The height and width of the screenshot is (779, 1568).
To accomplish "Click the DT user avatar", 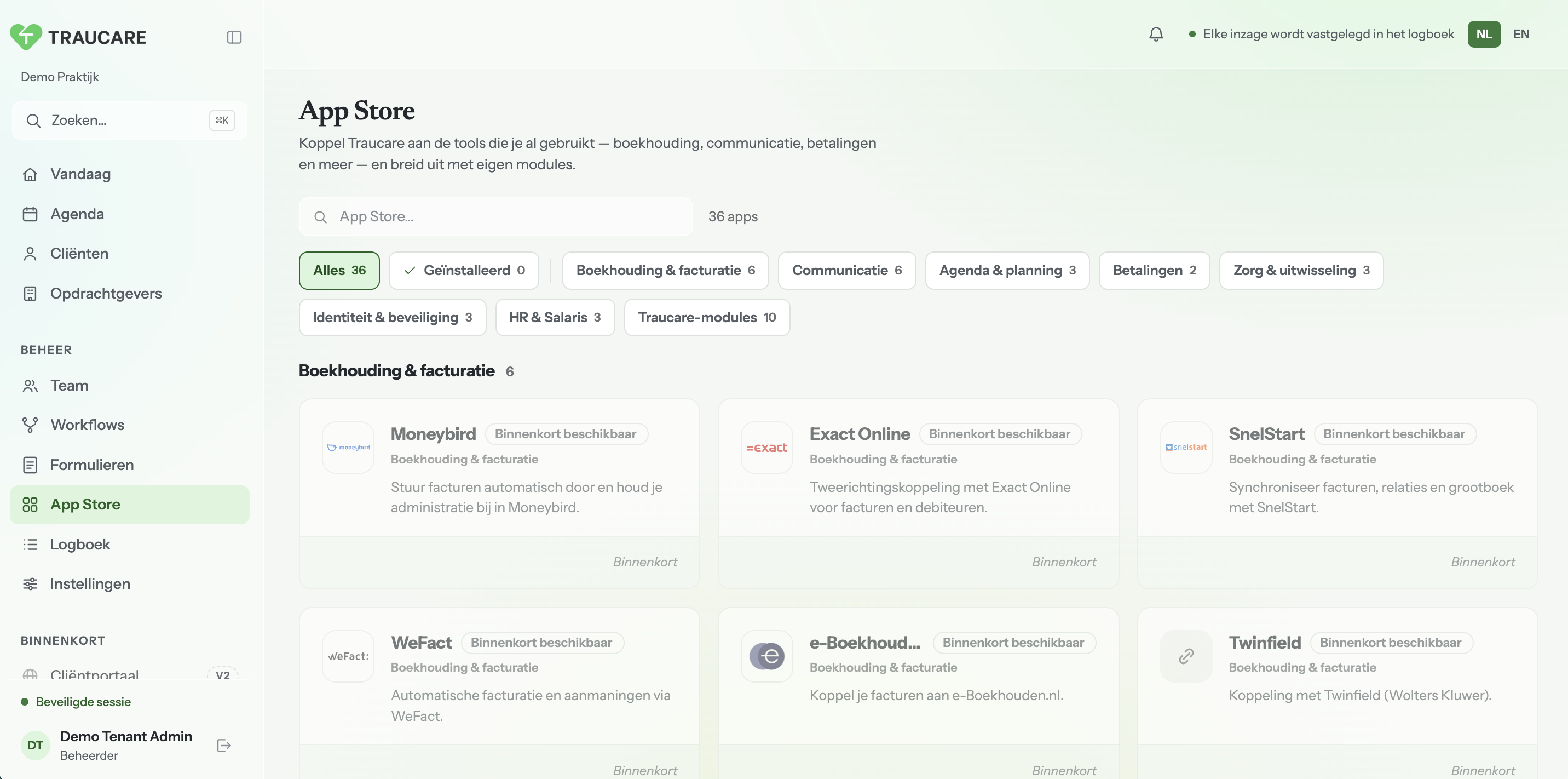I will click(x=35, y=746).
